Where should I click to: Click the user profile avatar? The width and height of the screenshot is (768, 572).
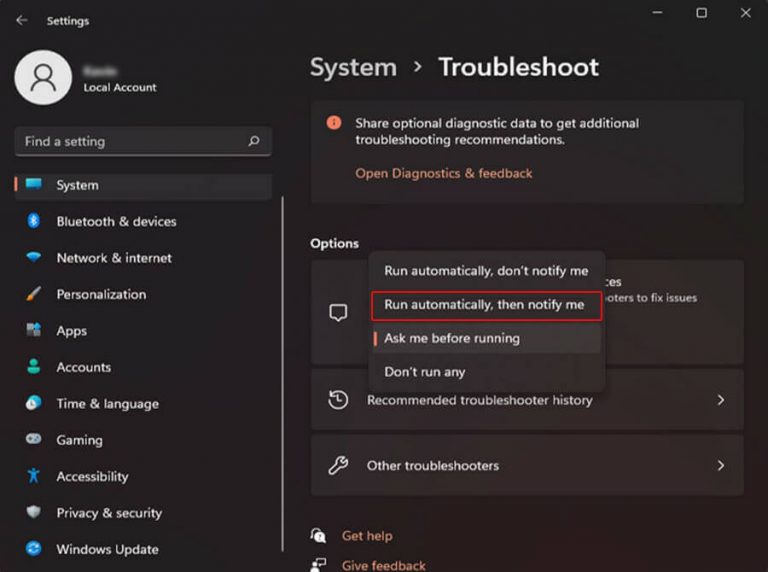(x=43, y=77)
